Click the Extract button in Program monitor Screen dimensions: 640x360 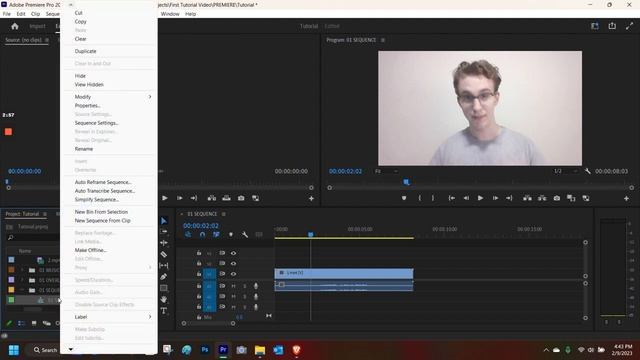[x=542, y=198]
